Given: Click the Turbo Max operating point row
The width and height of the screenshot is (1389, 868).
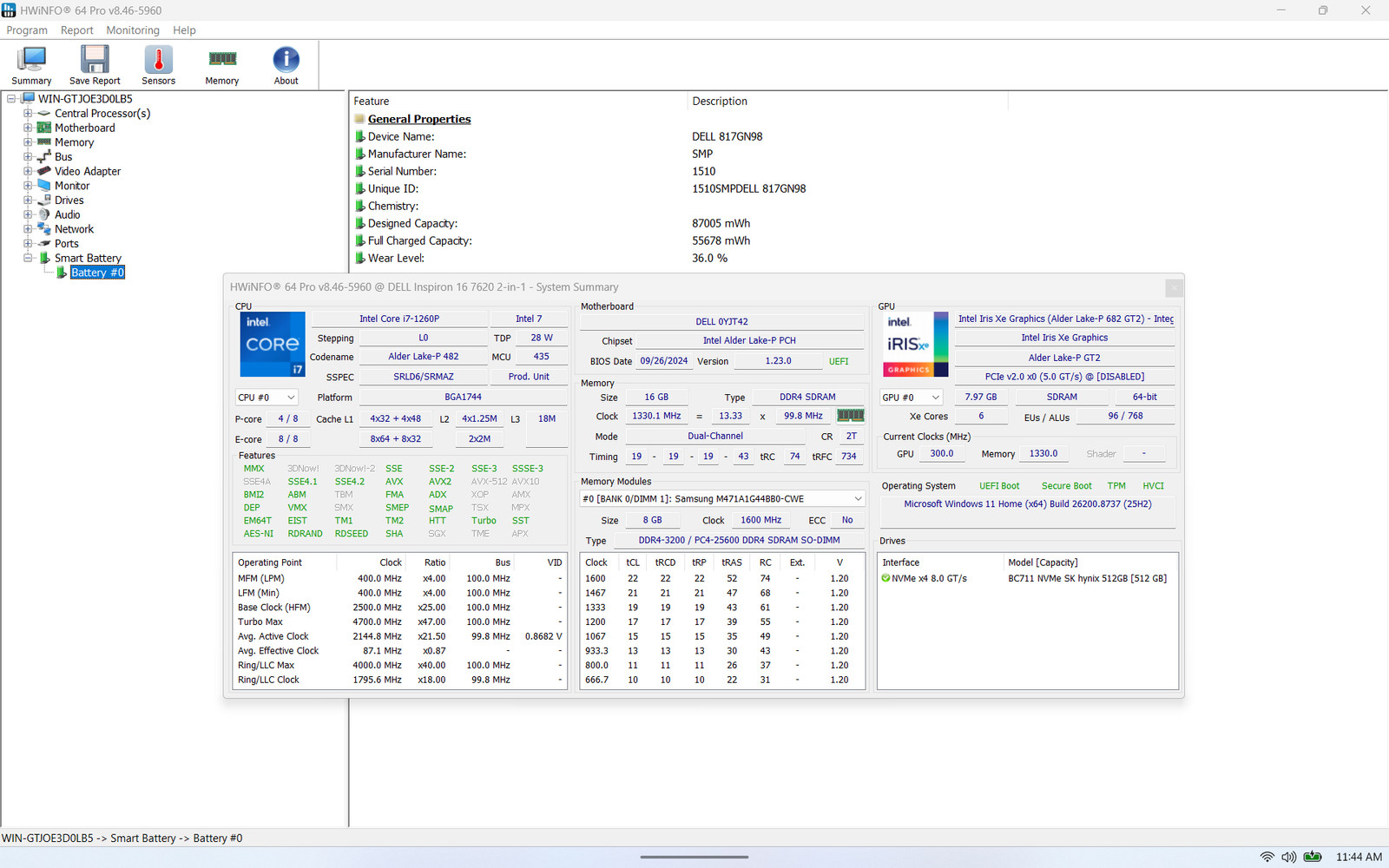Looking at the screenshot, I should [x=399, y=622].
